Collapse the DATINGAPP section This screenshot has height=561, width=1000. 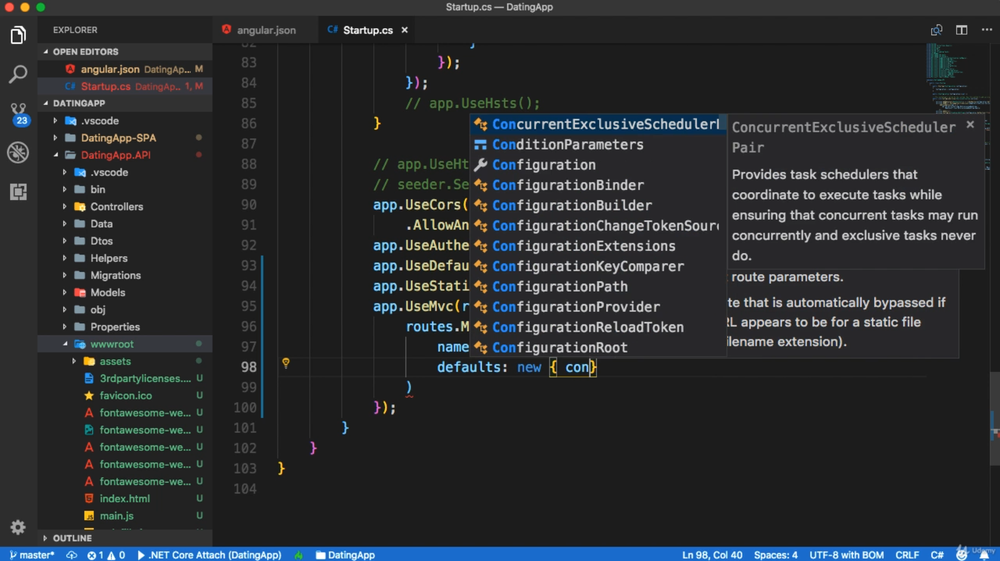click(x=125, y=103)
